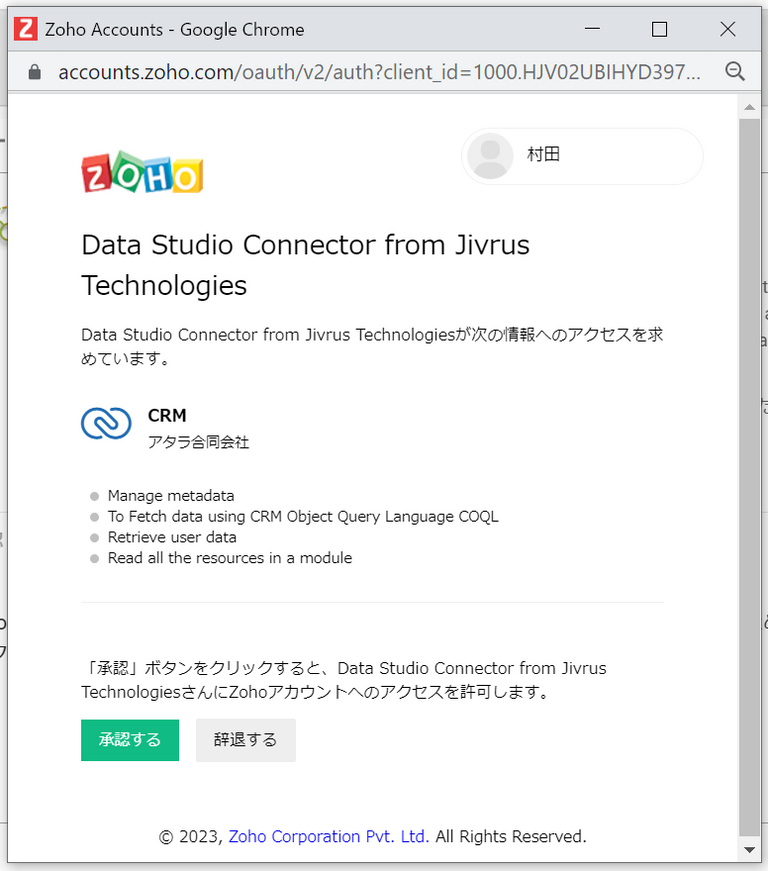
Task: Click the user avatar next to 村田
Action: point(490,156)
